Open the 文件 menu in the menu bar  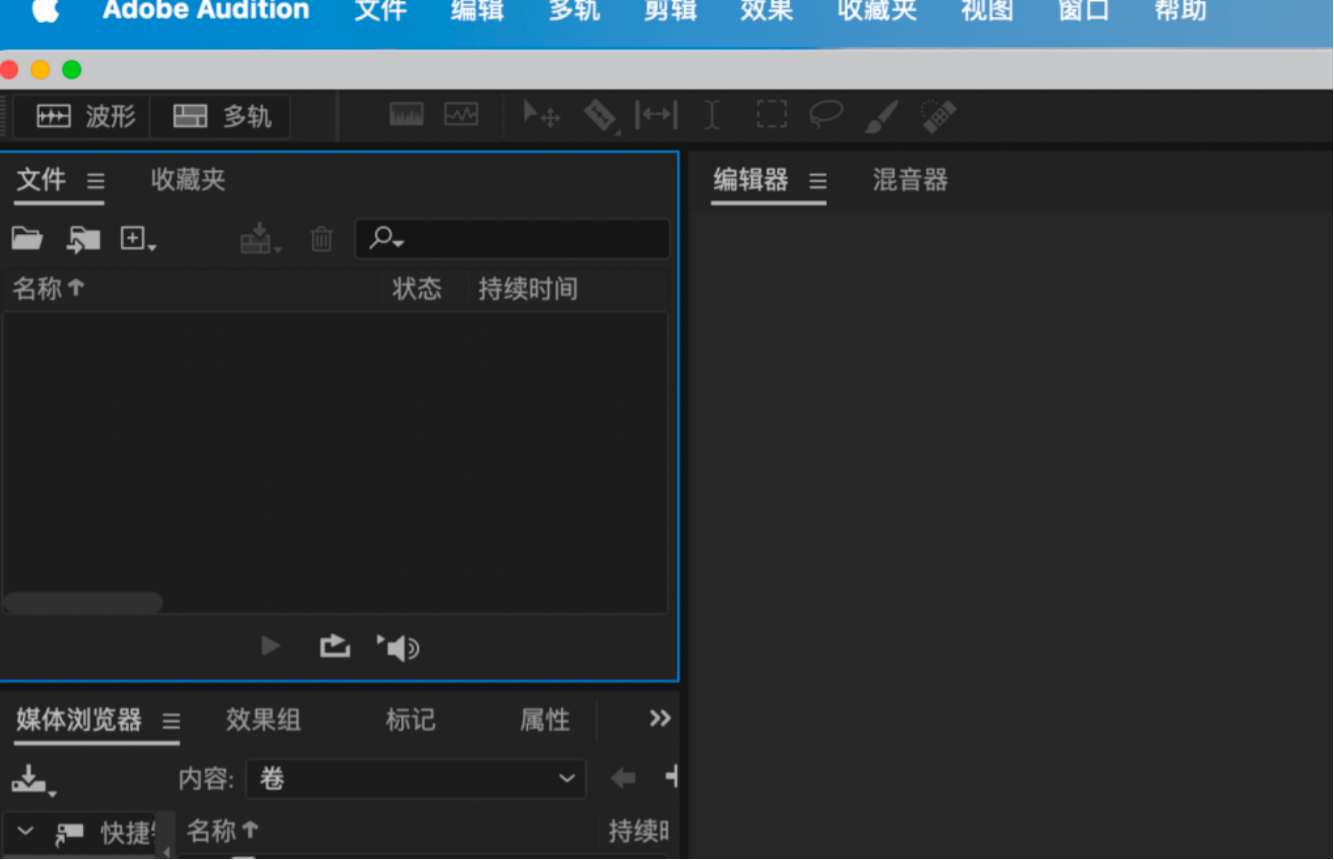pyautogui.click(x=381, y=11)
